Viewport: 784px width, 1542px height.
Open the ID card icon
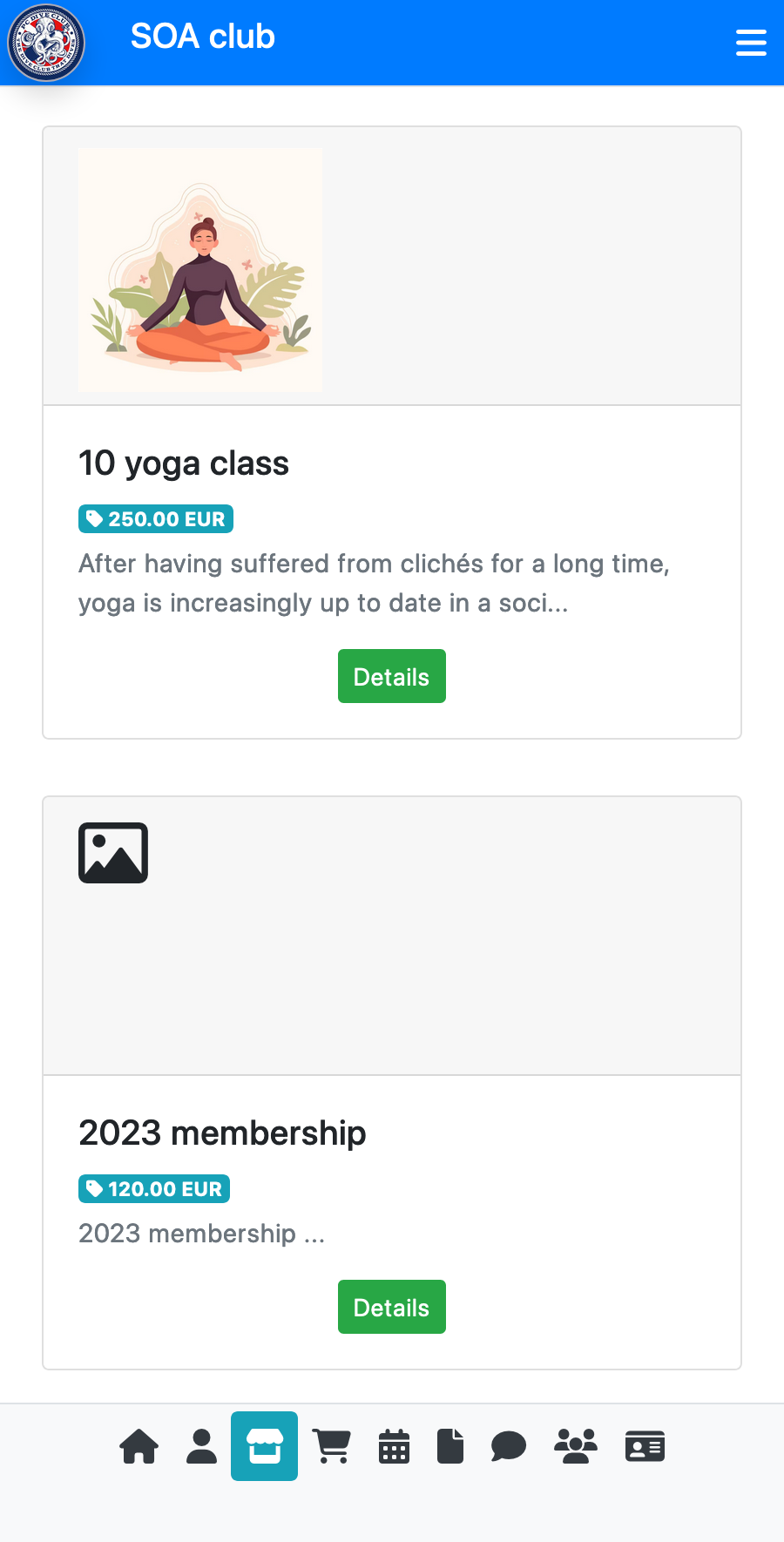645,1446
